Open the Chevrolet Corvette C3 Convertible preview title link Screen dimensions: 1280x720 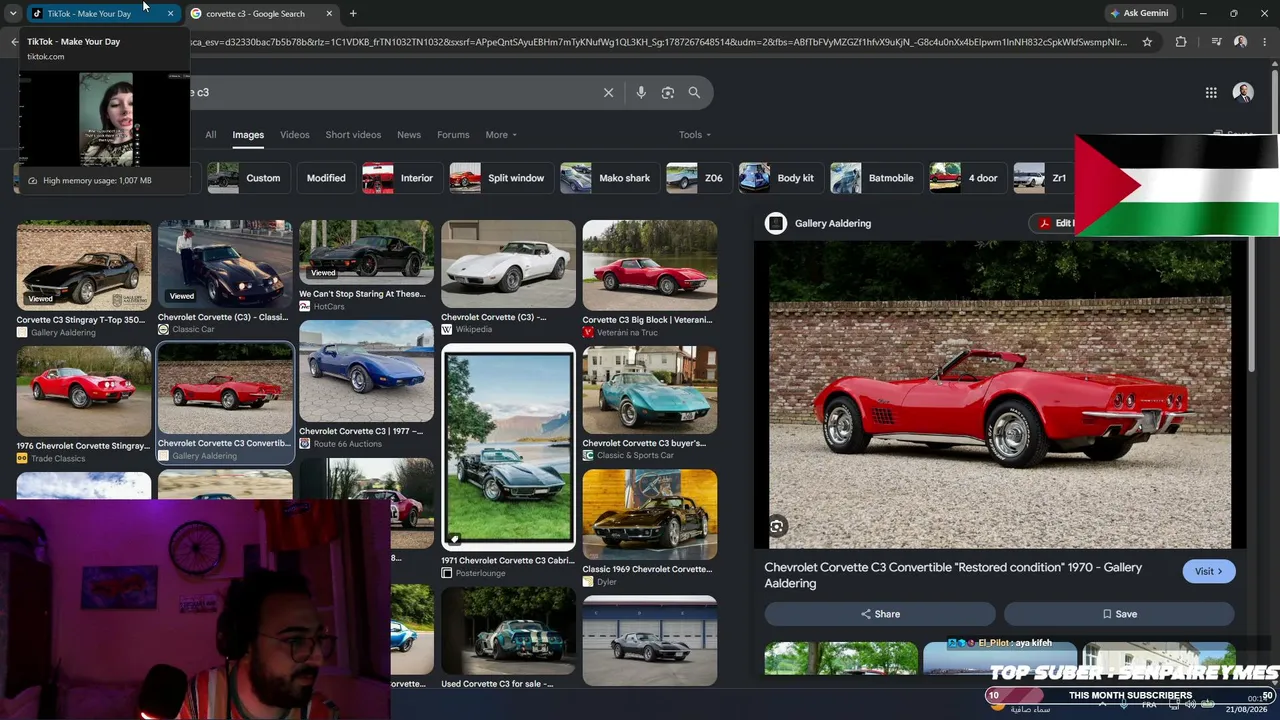point(953,575)
